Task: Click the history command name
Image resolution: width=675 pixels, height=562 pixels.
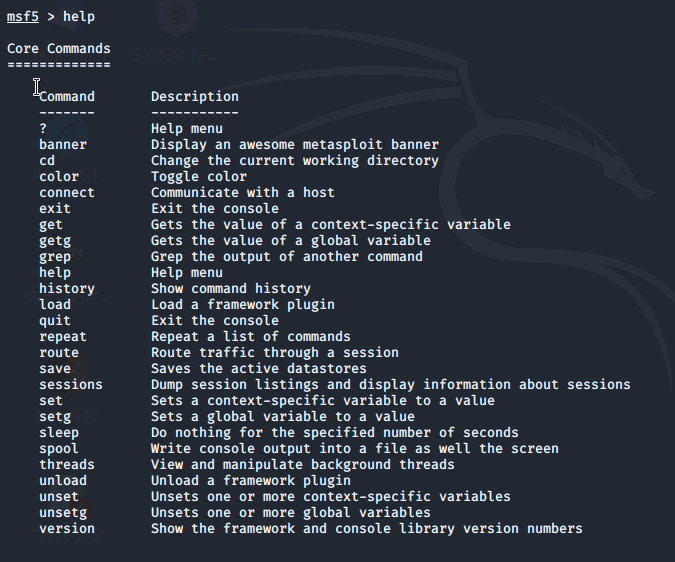Action: pos(67,289)
